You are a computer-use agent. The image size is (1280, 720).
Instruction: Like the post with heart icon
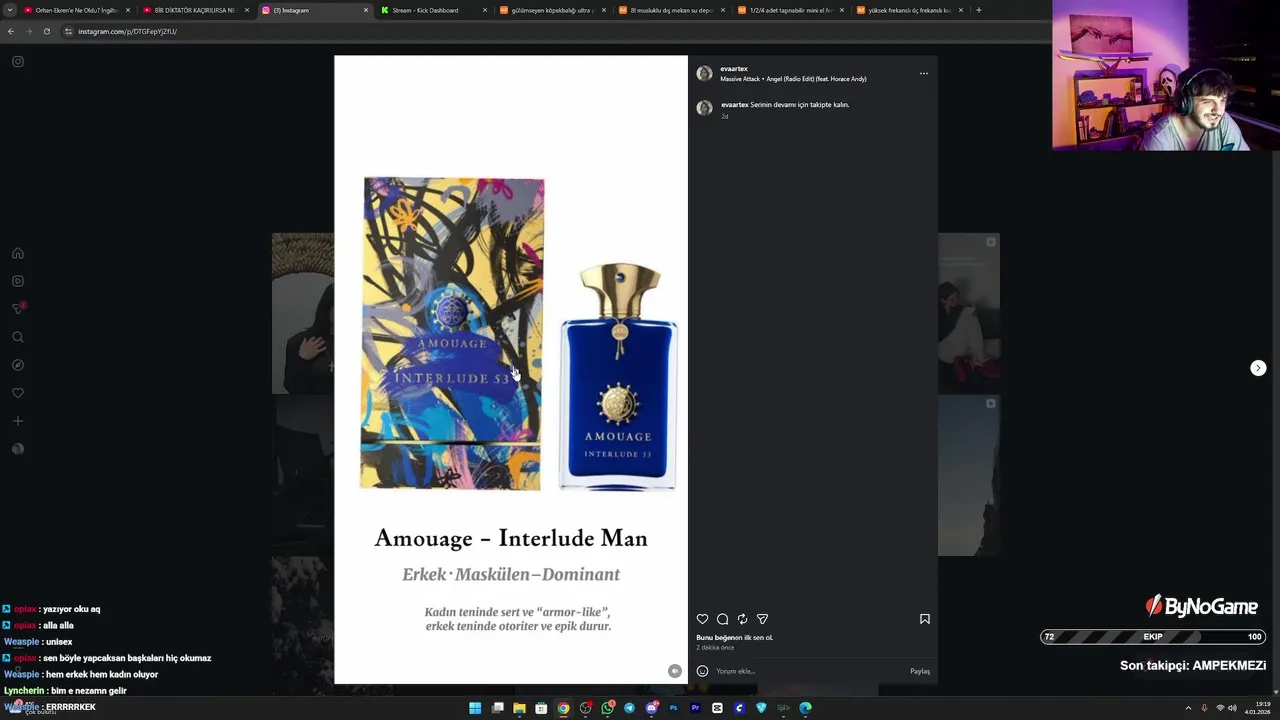point(702,619)
